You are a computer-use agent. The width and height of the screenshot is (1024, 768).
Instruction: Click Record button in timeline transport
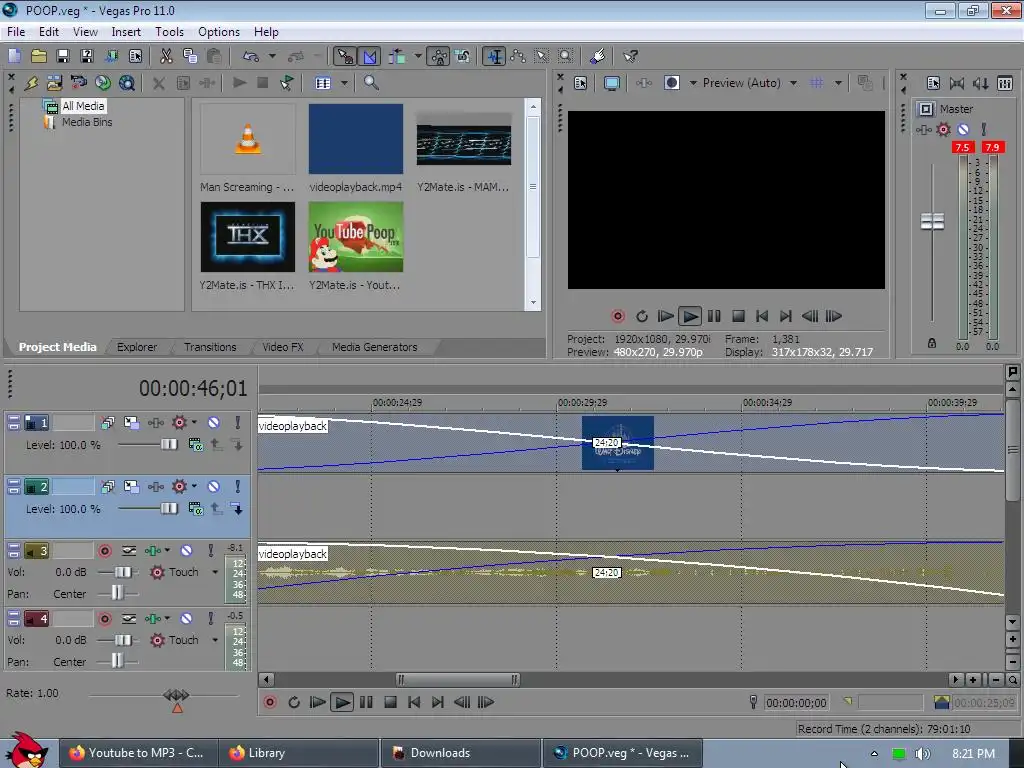tap(270, 702)
